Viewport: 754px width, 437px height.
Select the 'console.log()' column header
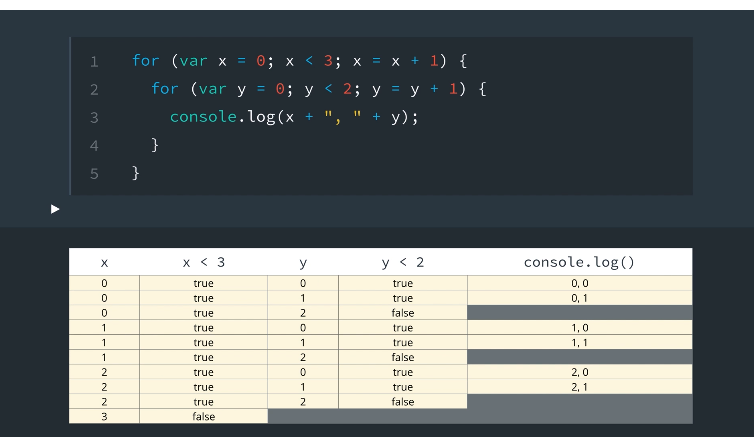pyautogui.click(x=579, y=262)
